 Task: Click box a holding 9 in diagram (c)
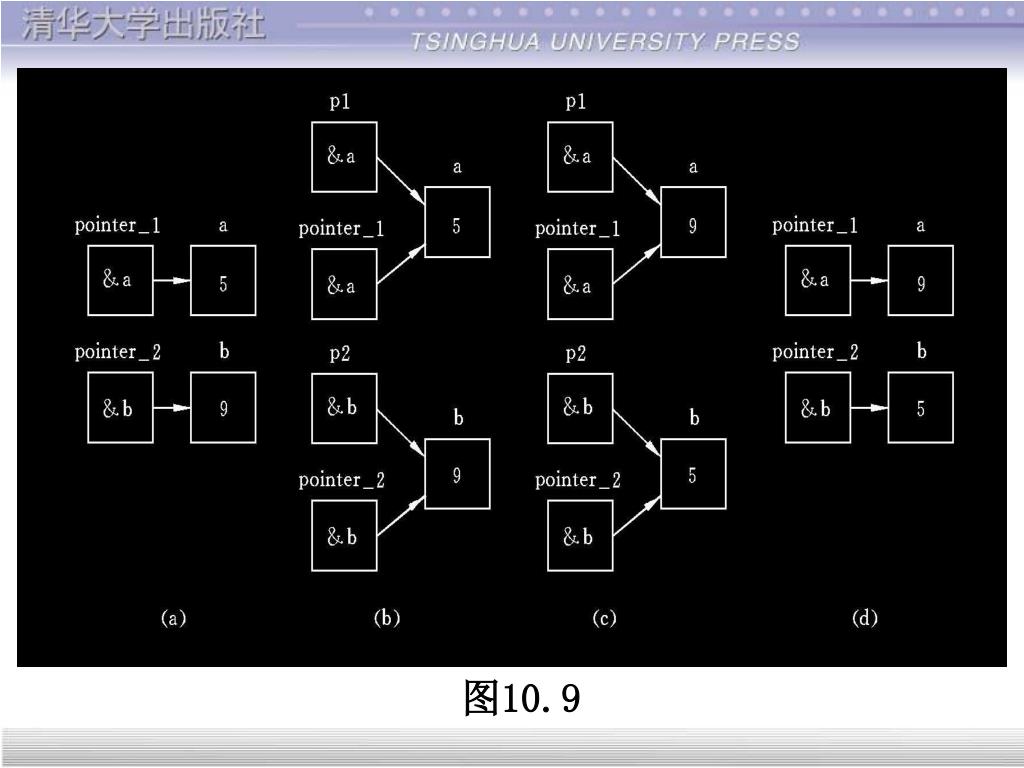coord(693,222)
